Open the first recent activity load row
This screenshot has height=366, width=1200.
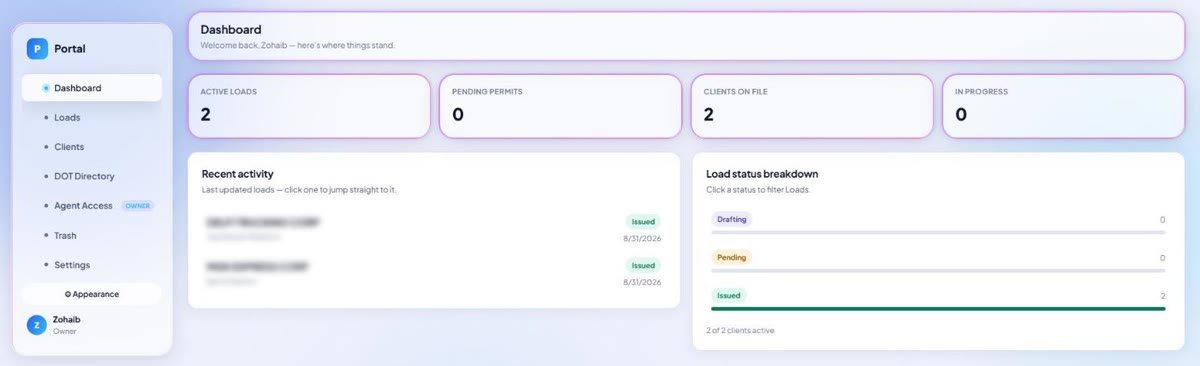tap(433, 228)
